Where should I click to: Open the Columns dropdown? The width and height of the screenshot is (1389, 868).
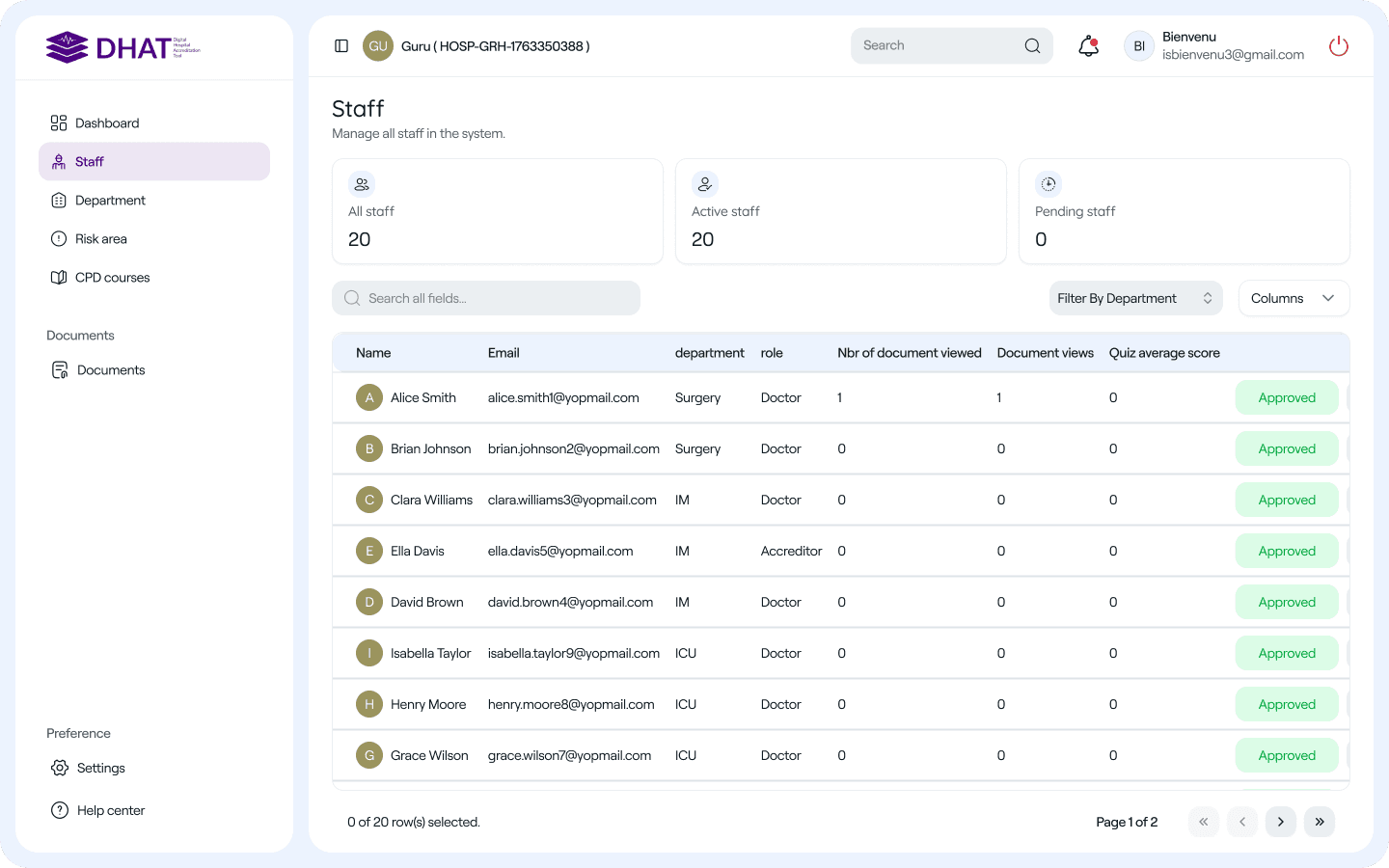1293,299
